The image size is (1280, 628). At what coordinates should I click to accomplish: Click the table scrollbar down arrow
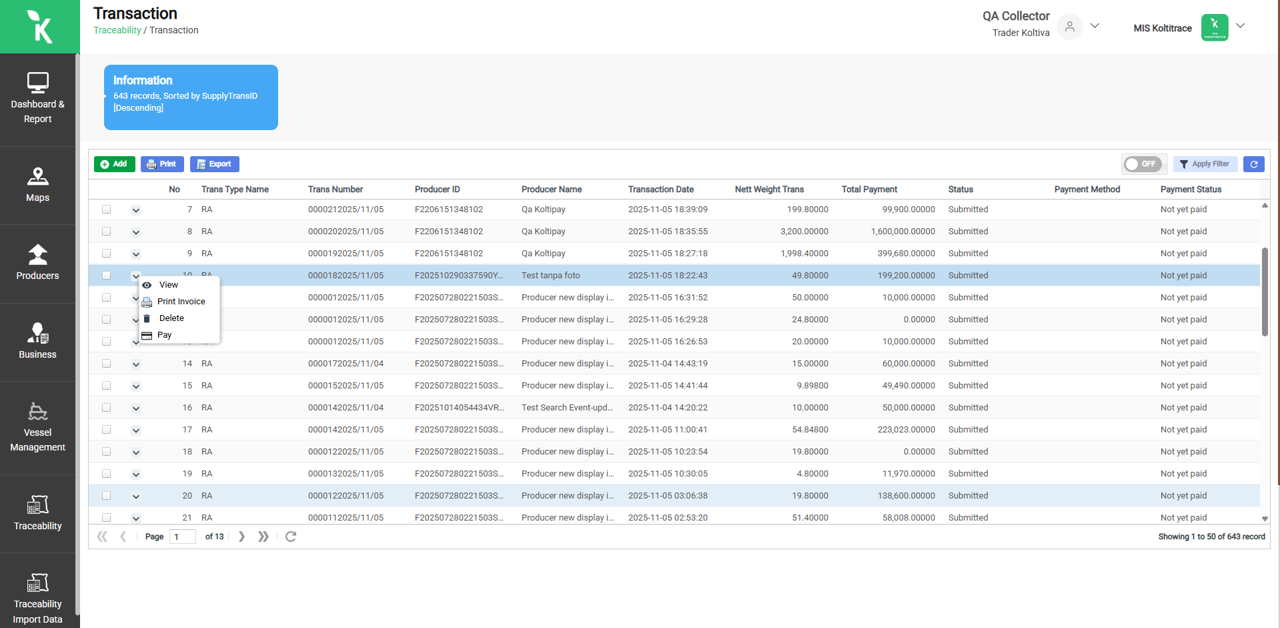point(1265,519)
